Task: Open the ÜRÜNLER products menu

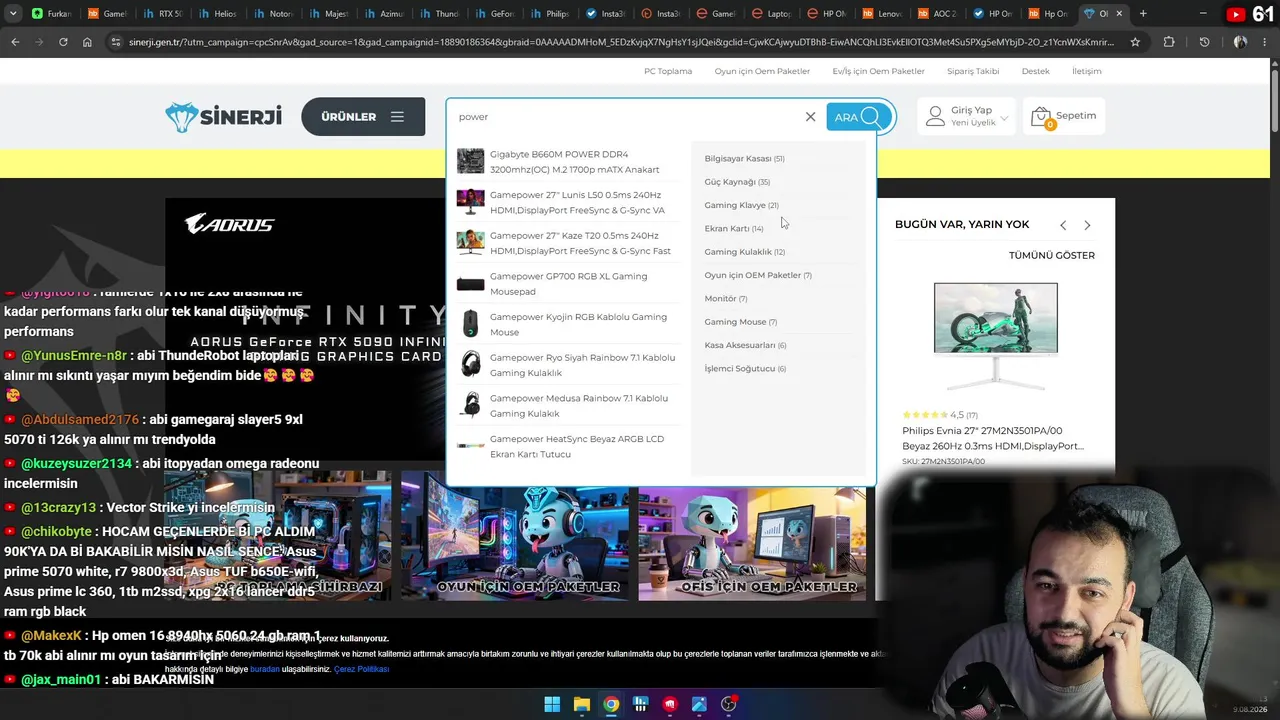Action: click(363, 117)
